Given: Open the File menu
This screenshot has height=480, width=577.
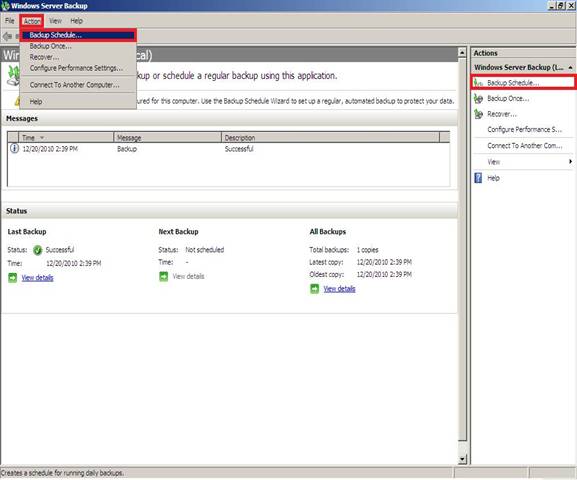Looking at the screenshot, I should pos(10,21).
